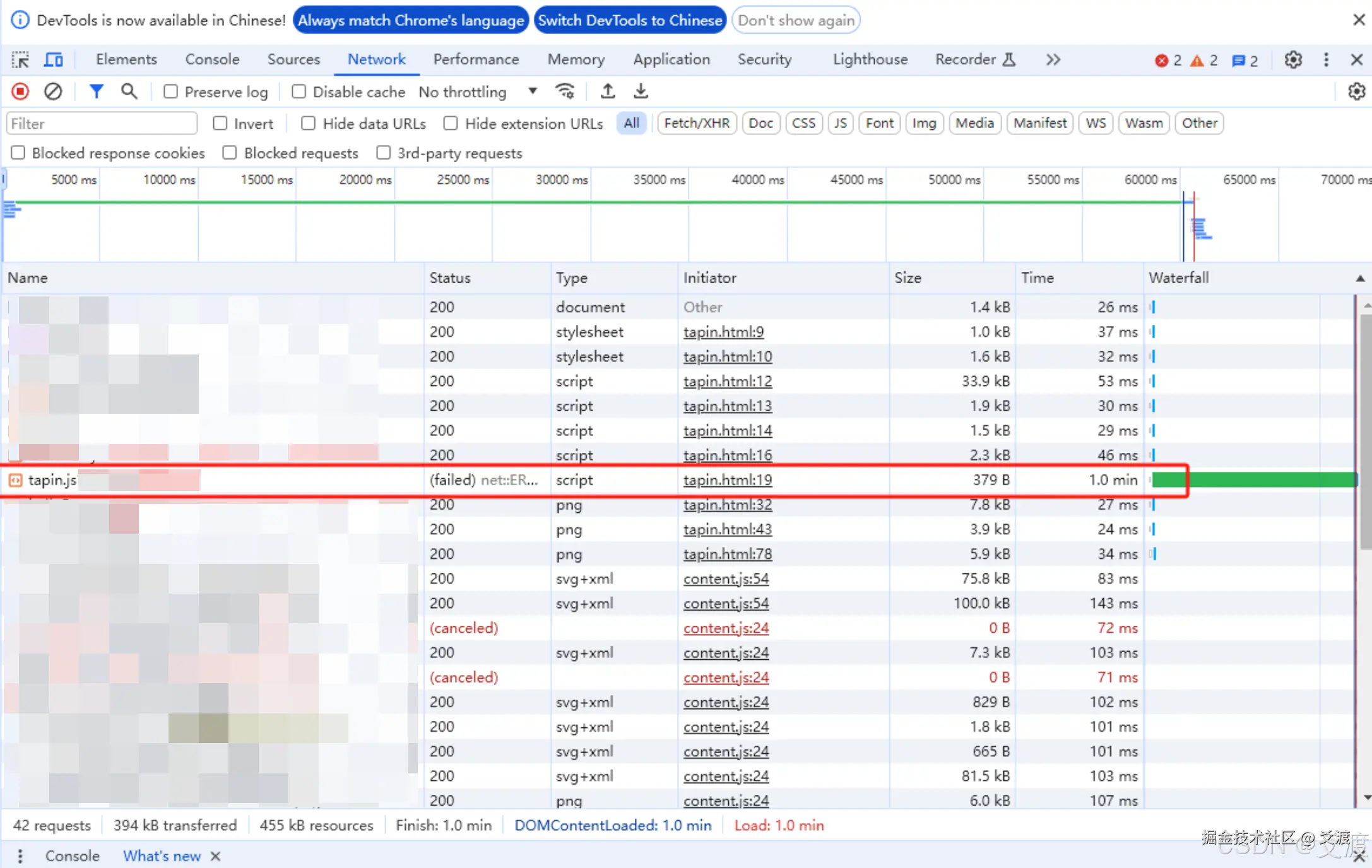The width and height of the screenshot is (1372, 868).
Task: Clear the network log
Action: point(53,92)
